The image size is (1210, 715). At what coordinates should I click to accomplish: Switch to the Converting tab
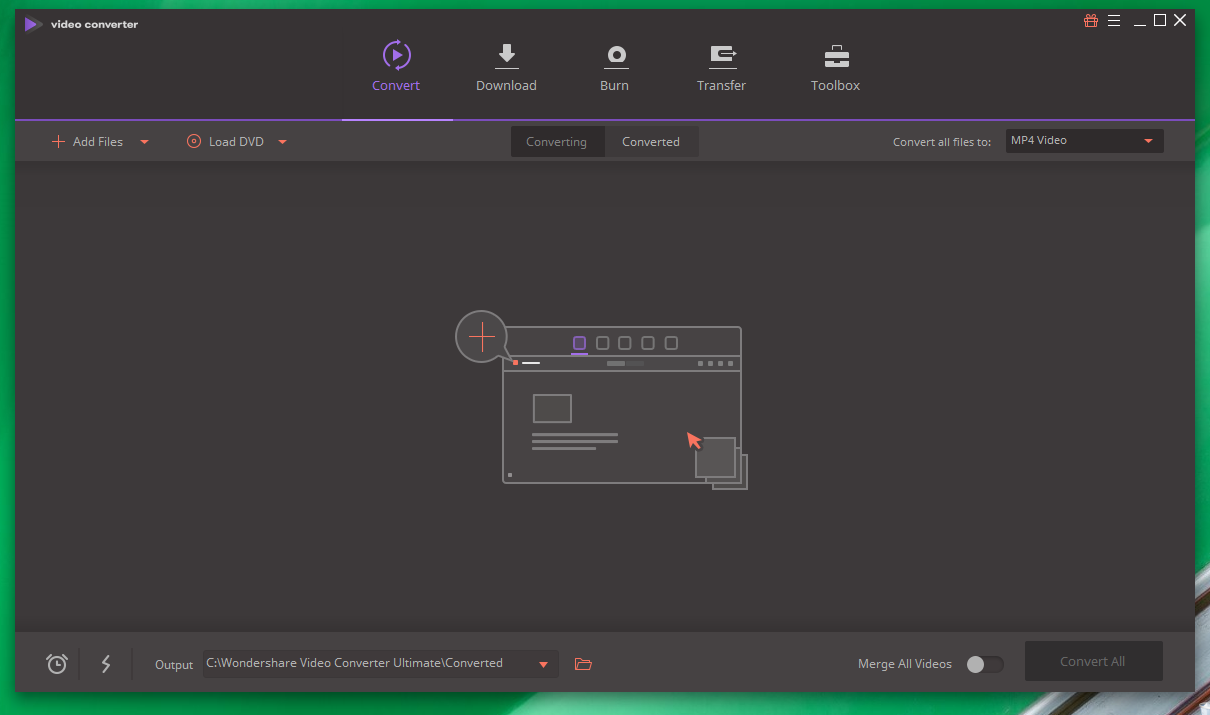(x=556, y=142)
